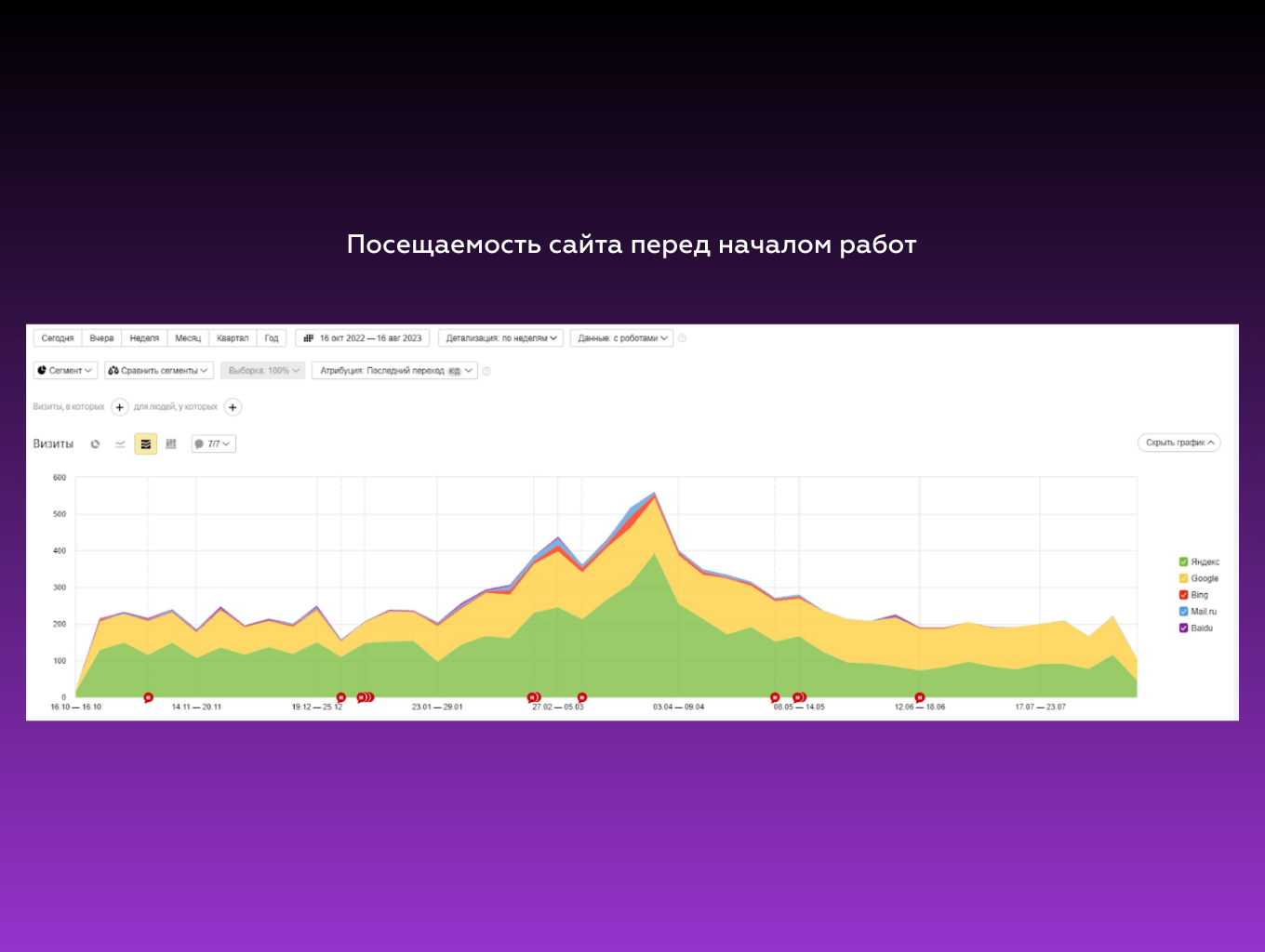Click the 200 value on the vertical axis
This screenshot has width=1265, height=952.
pos(60,625)
